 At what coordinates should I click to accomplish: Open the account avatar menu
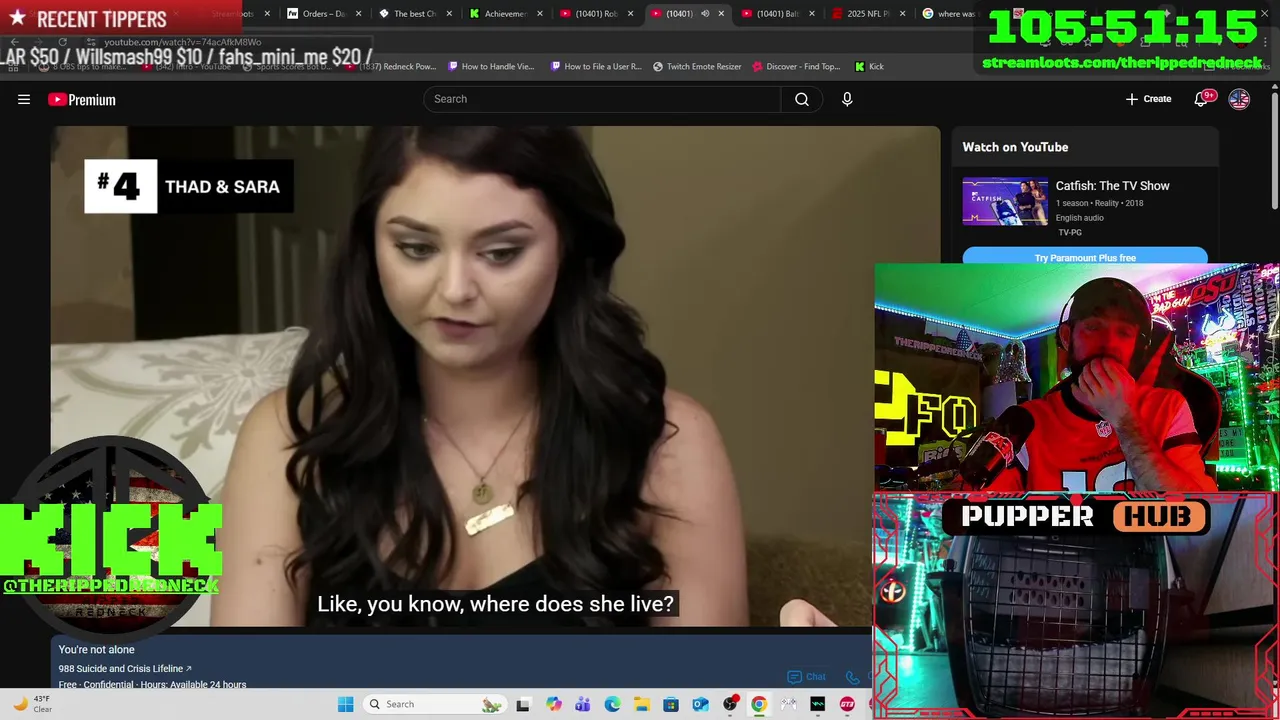pos(1239,99)
